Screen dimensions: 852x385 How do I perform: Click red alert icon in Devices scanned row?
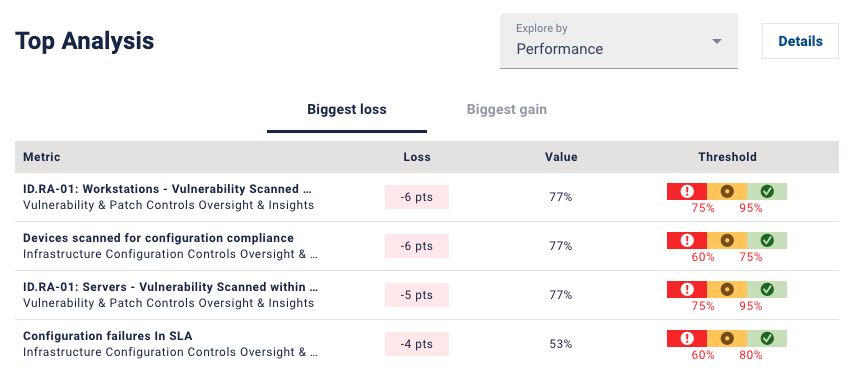687,240
